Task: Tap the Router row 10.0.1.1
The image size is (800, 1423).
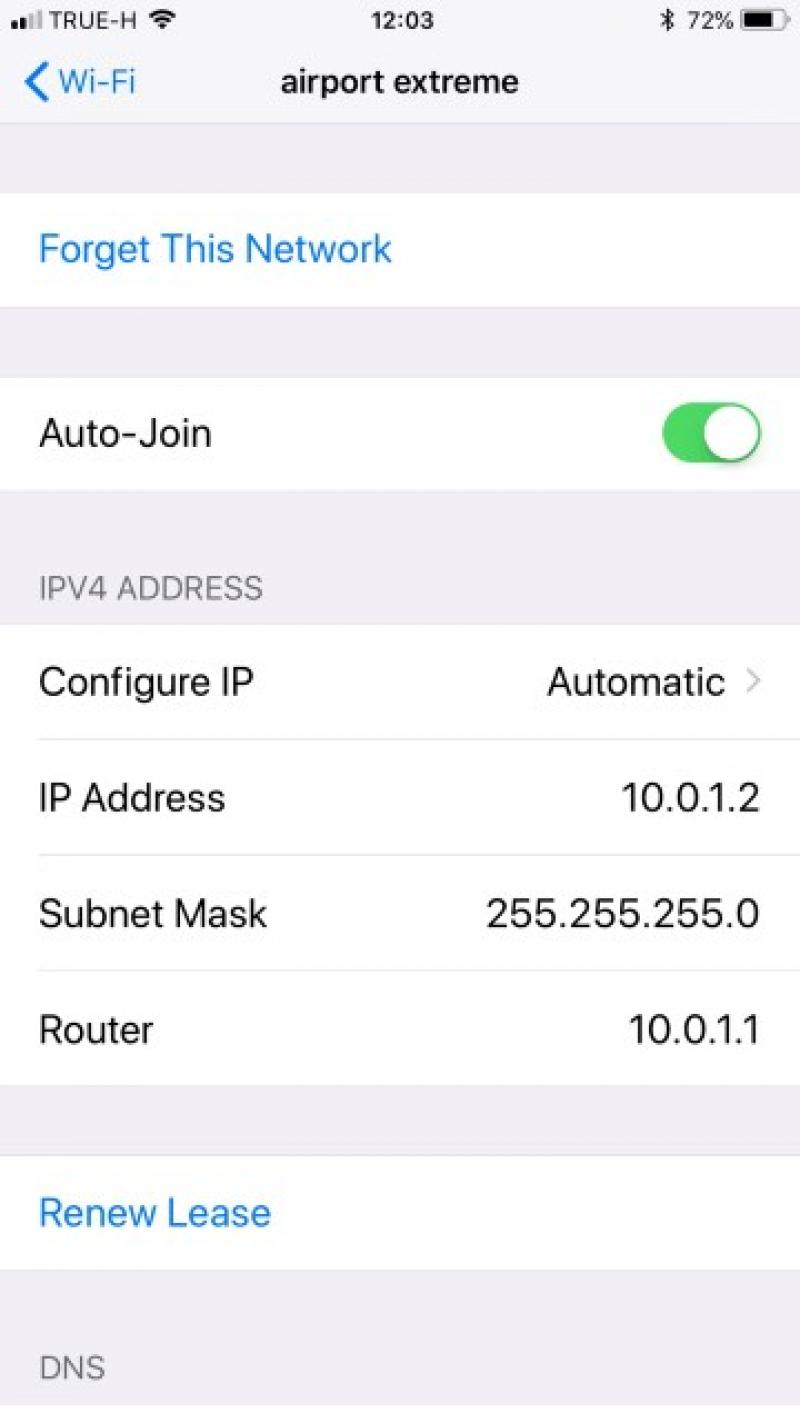Action: [x=400, y=1028]
